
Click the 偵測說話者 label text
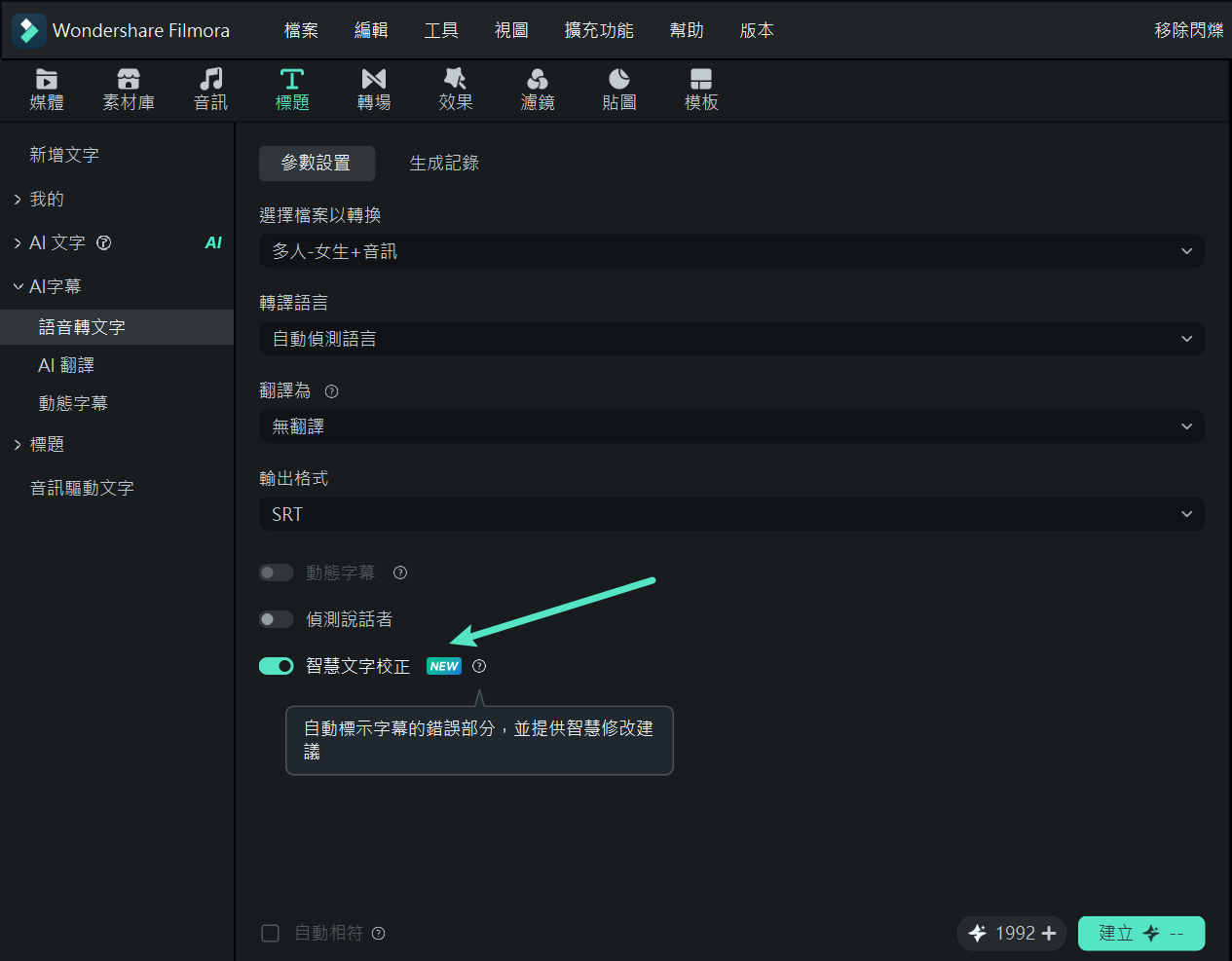349,619
